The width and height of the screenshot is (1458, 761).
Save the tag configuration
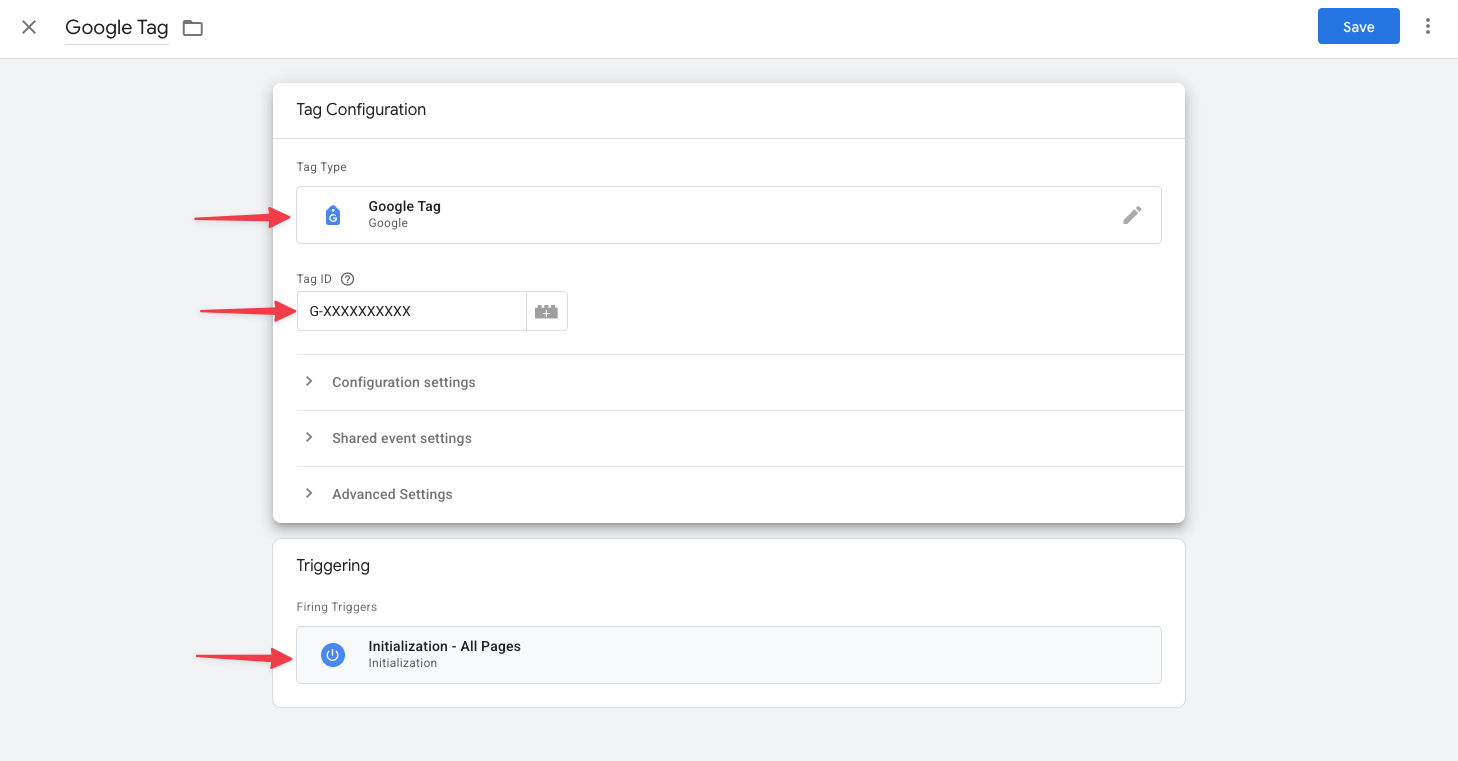coord(1358,27)
